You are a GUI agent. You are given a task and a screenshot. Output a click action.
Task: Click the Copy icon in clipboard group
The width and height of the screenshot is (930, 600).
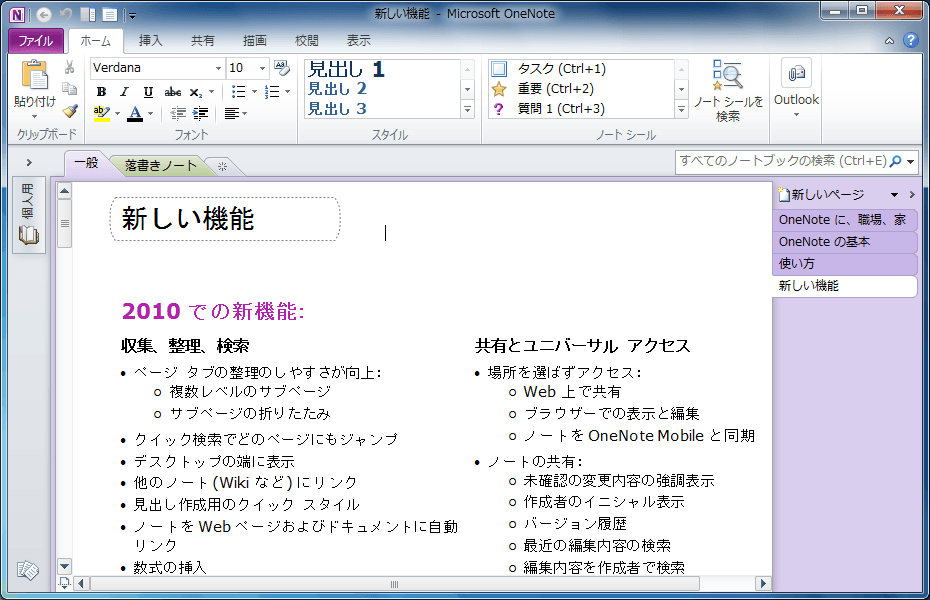point(69,89)
